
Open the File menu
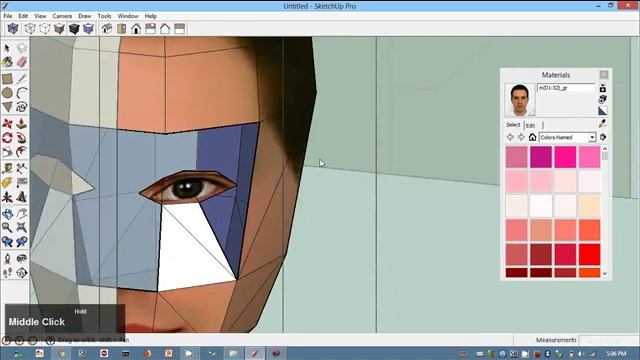click(x=8, y=16)
